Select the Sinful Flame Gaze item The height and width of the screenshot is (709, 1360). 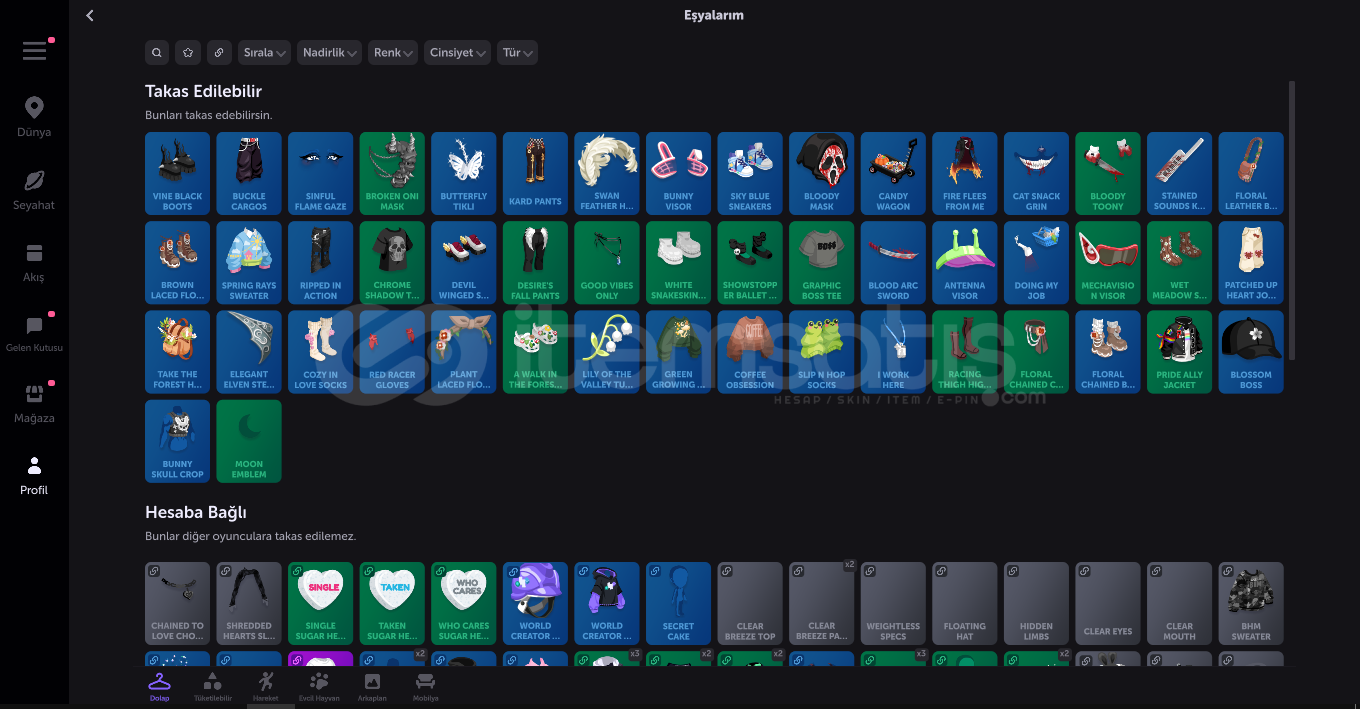(321, 173)
